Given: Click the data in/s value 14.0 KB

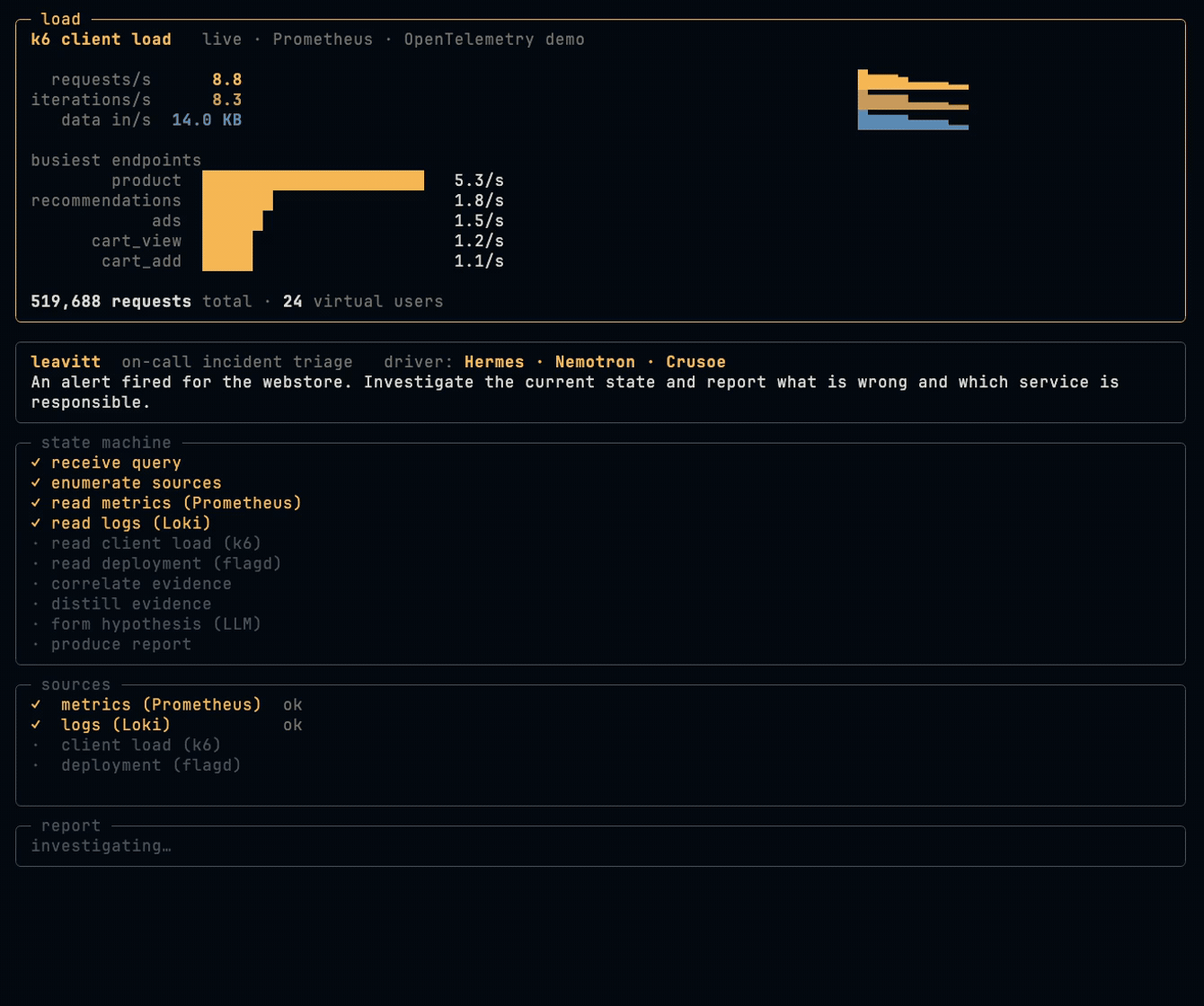Looking at the screenshot, I should pos(207,119).
